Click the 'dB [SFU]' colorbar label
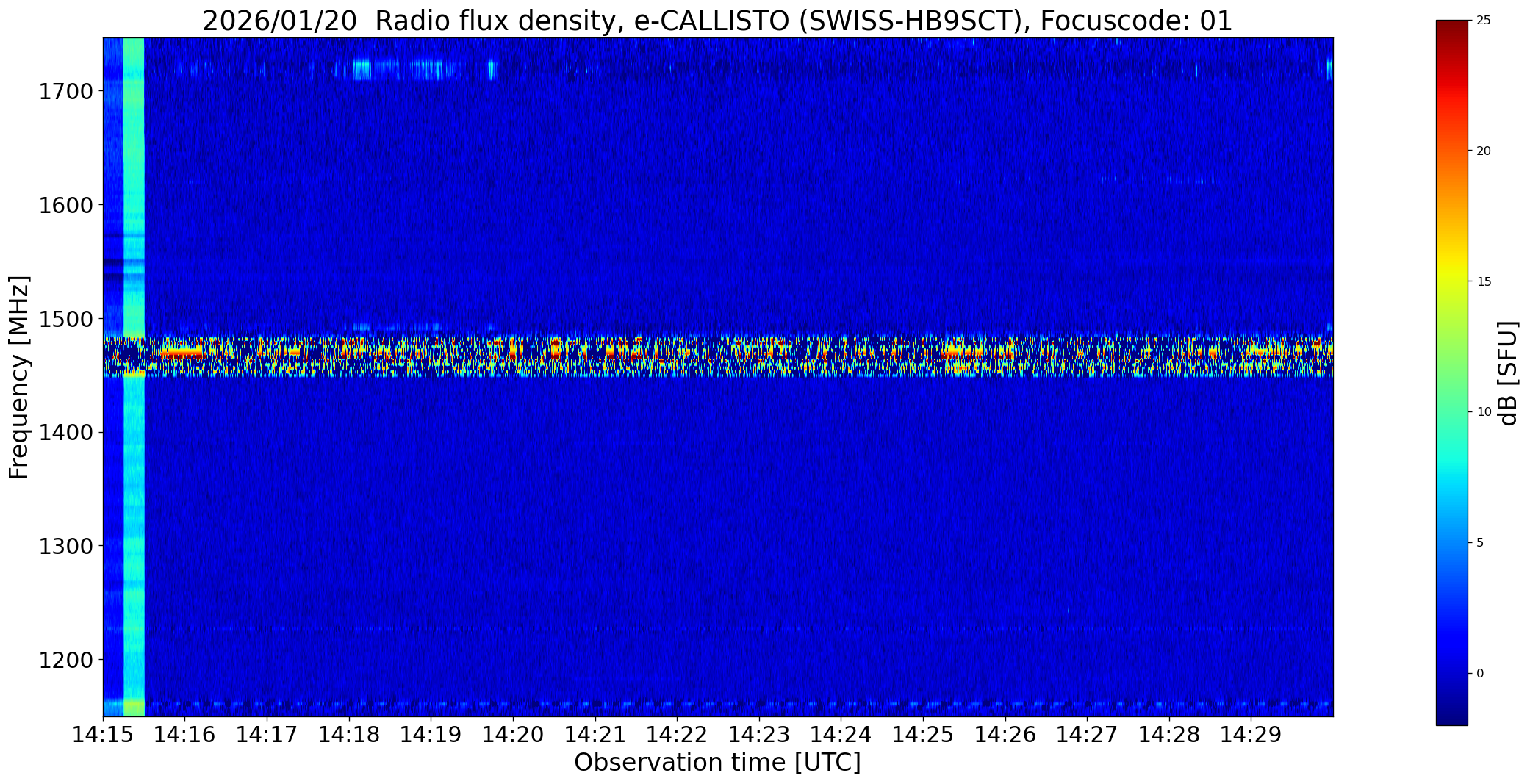This screenshot has width=1530, height=784. click(x=1509, y=373)
